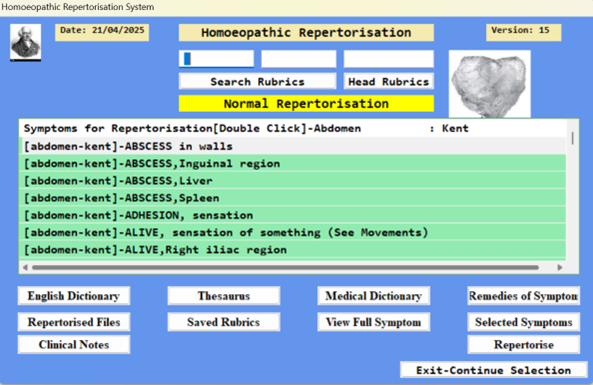Click the View Full Symptom button
Screen dimensions: 593x385
(x=374, y=322)
